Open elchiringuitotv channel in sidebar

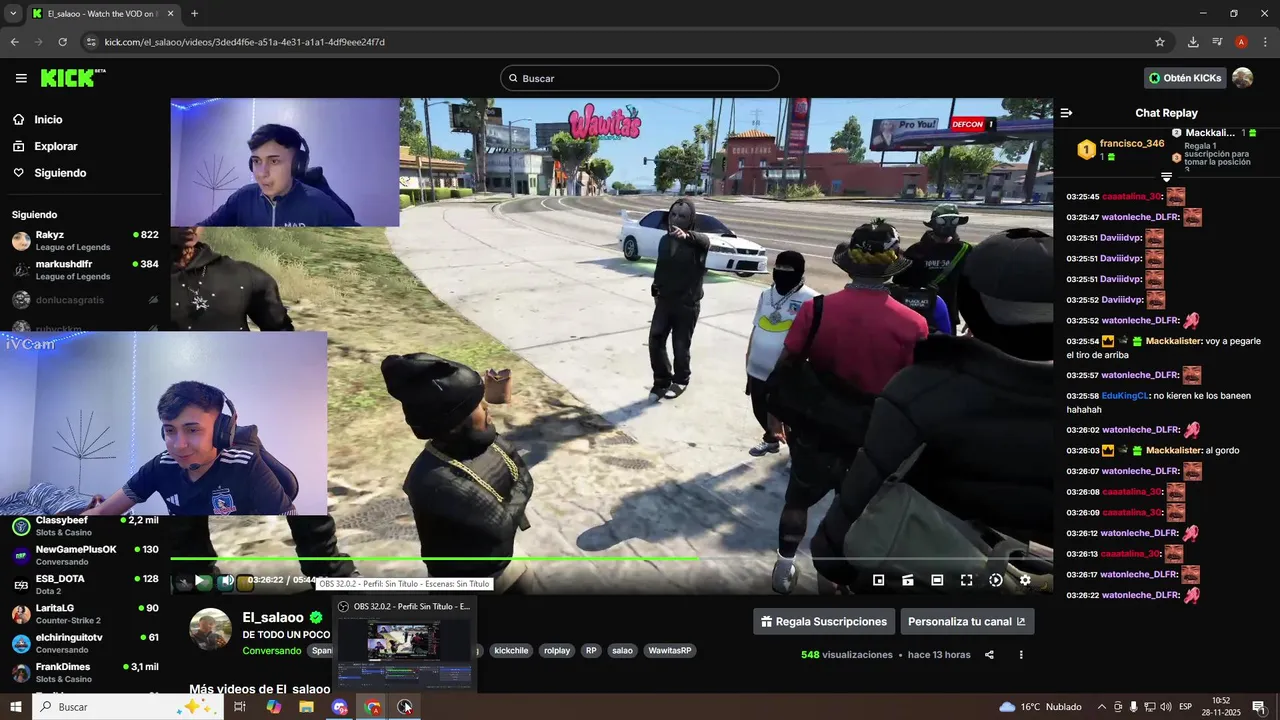(85, 643)
